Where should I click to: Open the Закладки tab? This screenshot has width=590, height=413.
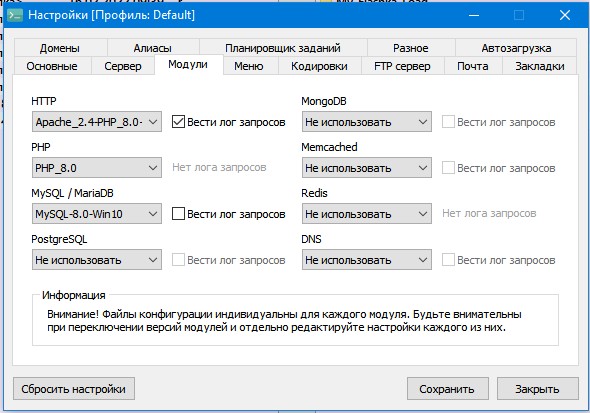(x=540, y=66)
